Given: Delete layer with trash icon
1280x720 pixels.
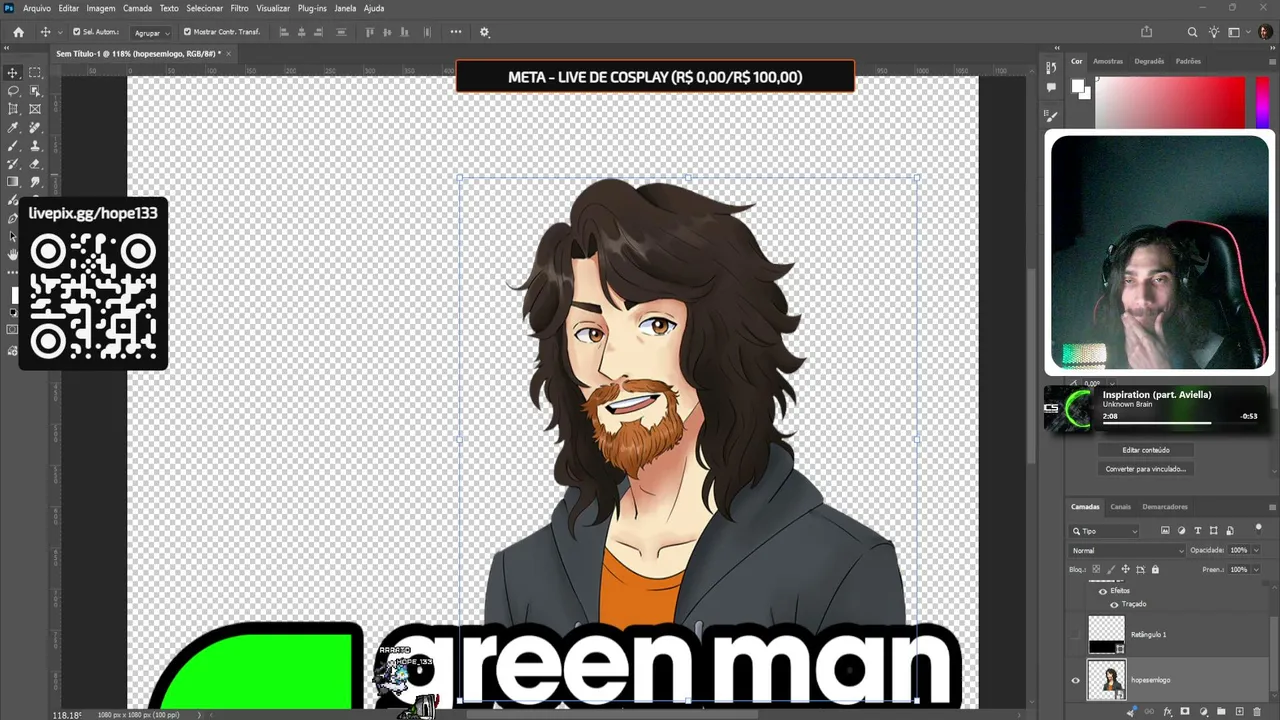Looking at the screenshot, I should coord(1258,712).
